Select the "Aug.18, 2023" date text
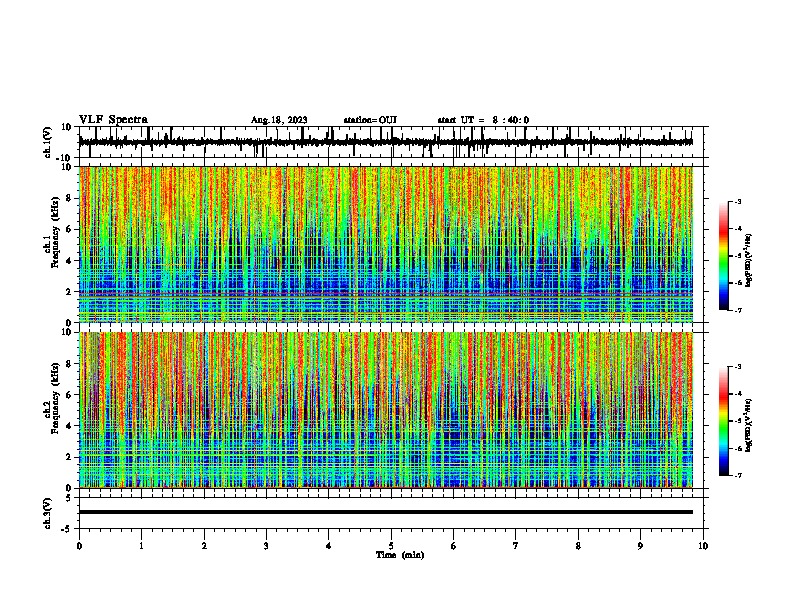The height and width of the screenshot is (612, 792). pyautogui.click(x=279, y=120)
